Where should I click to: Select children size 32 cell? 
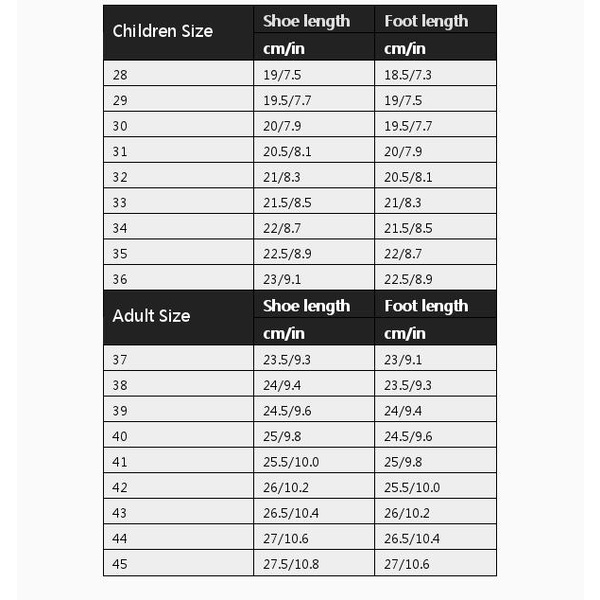[178, 175]
